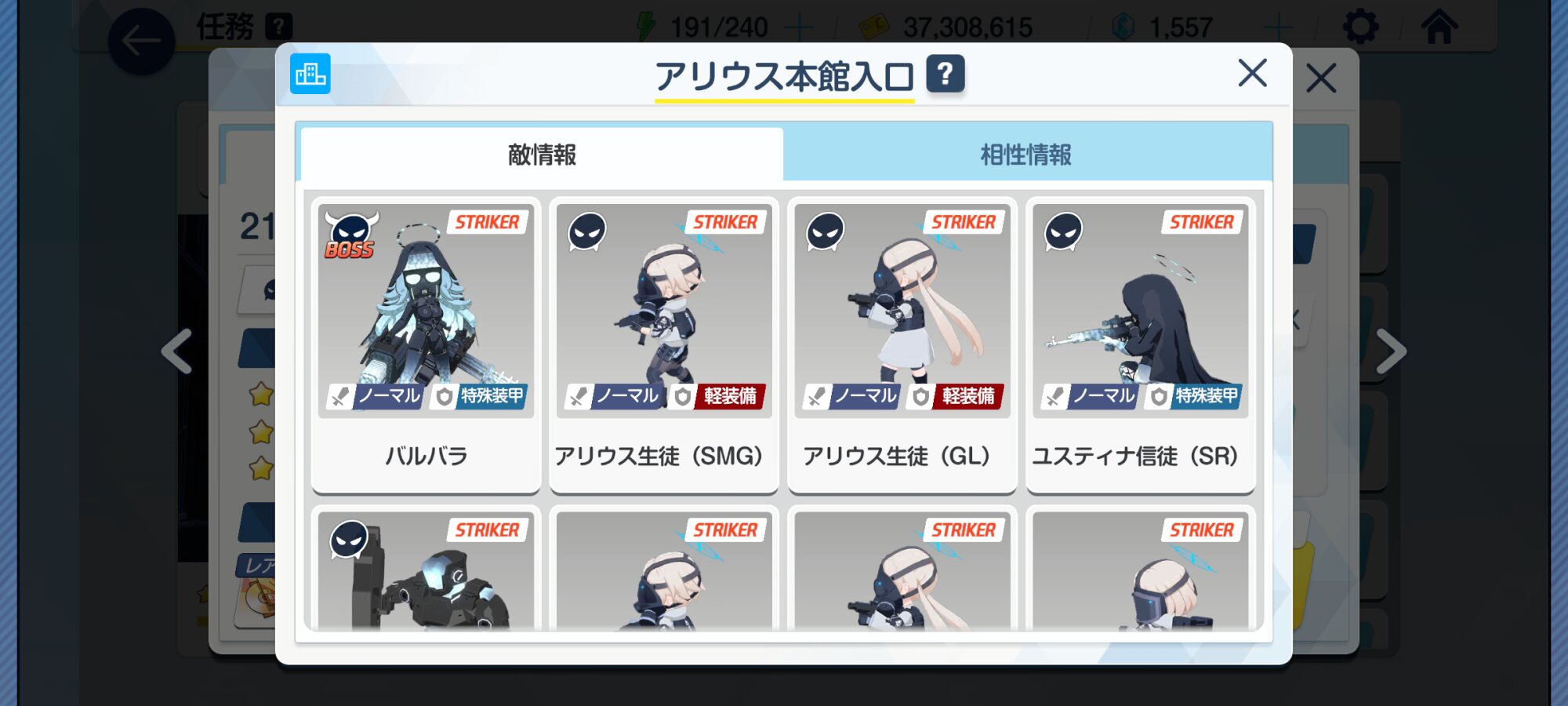The width and height of the screenshot is (1568, 706).
Task: Go to home via house icon
Action: 1440,26
